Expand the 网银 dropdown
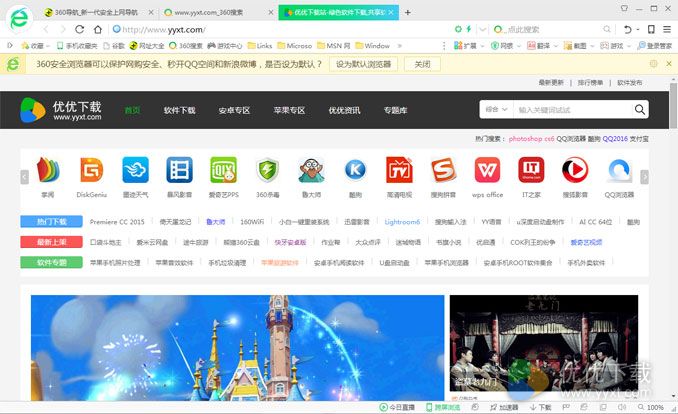The image size is (678, 414). point(518,46)
